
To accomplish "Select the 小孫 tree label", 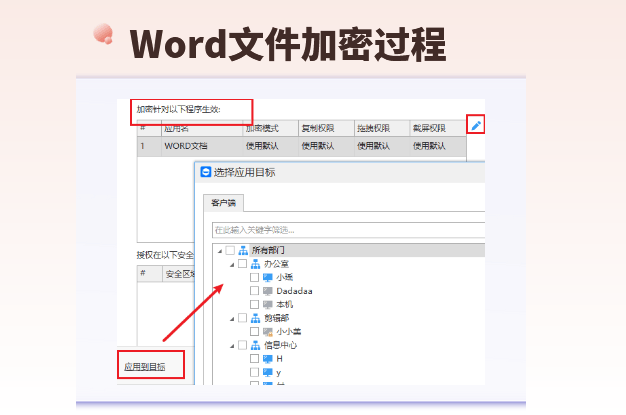I will click(x=285, y=277).
